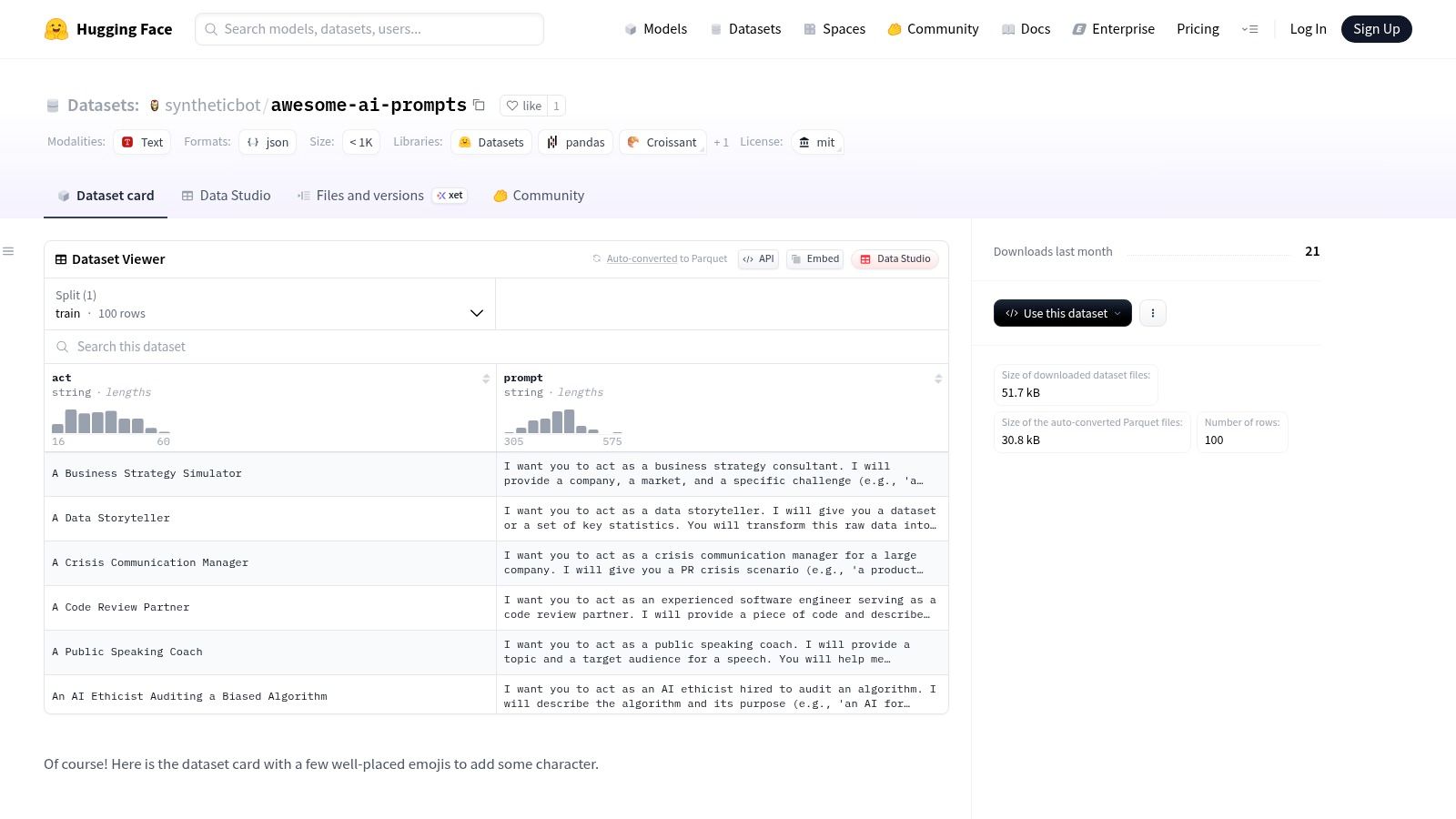The height and width of the screenshot is (819, 1456).
Task: Click the Sign Up button
Action: coord(1376,29)
